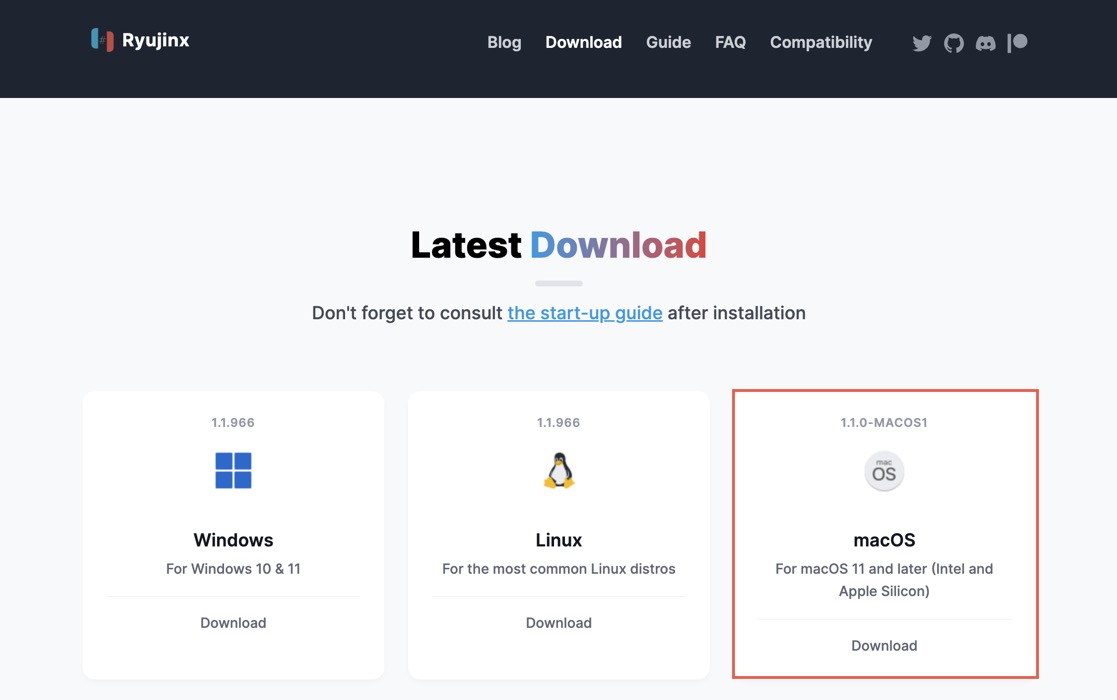The width and height of the screenshot is (1117, 700).
Task: Join via the Discord icon
Action: pyautogui.click(x=985, y=43)
